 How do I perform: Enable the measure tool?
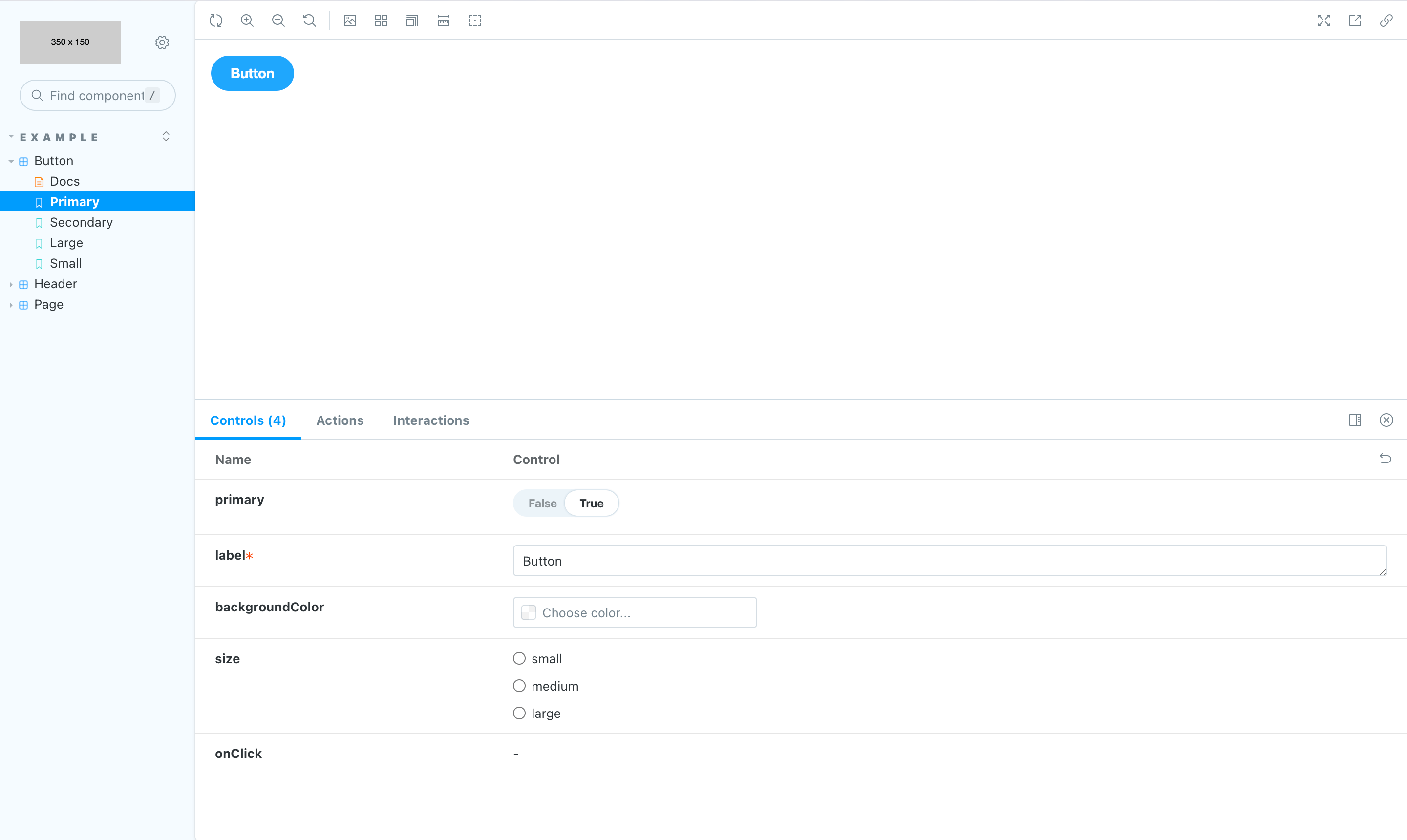443,21
